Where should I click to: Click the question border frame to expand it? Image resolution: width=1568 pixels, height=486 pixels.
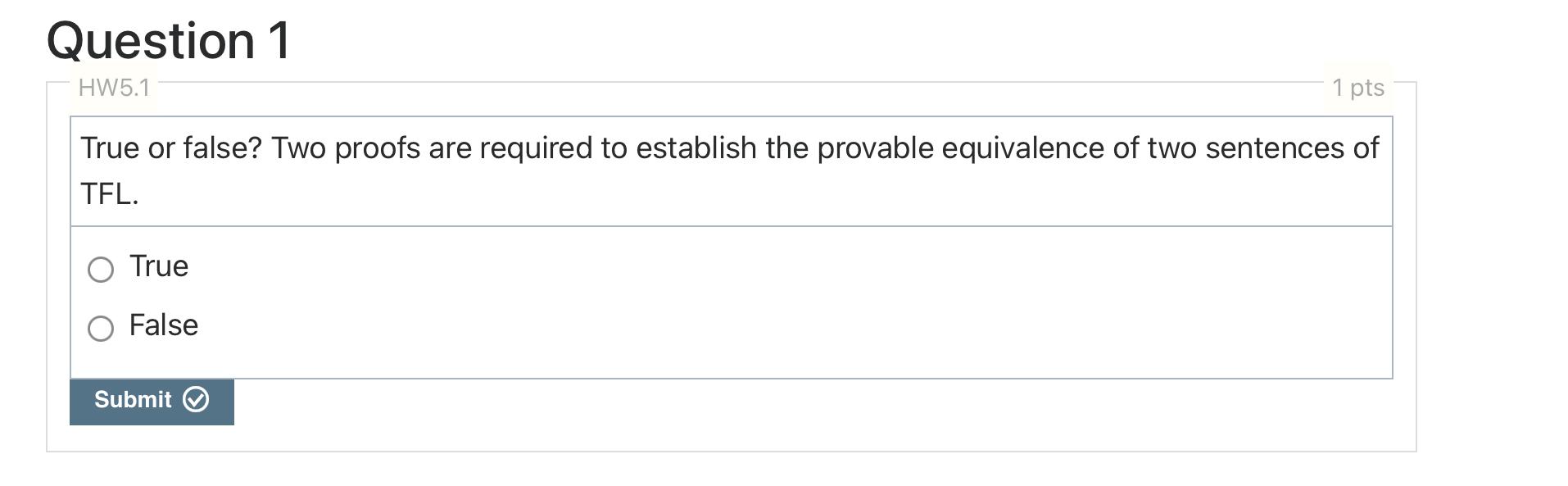(729, 449)
